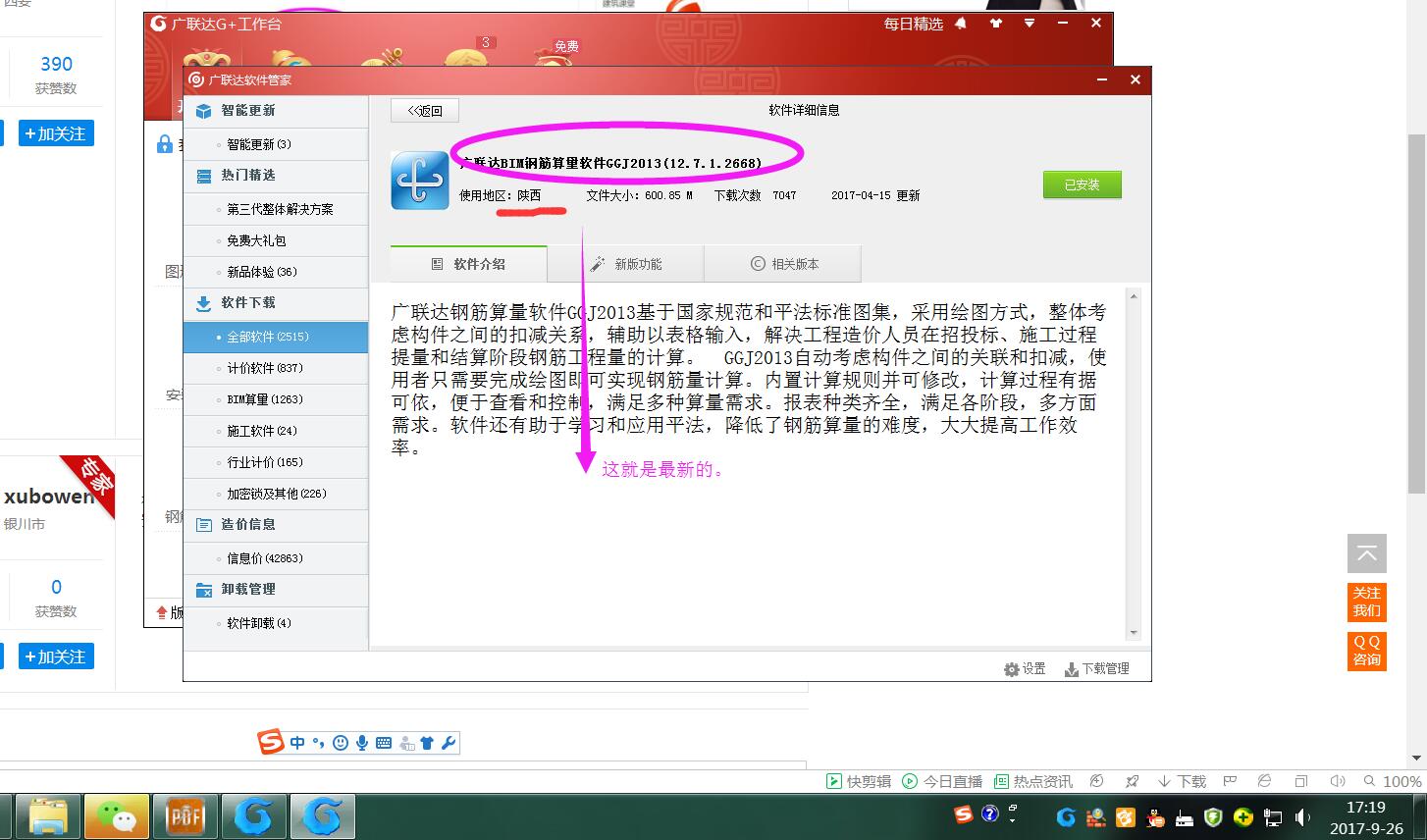The width and height of the screenshot is (1427, 840).
Task: Click the 免费 gift bag icon in G+ 工作台
Action: pyautogui.click(x=555, y=55)
